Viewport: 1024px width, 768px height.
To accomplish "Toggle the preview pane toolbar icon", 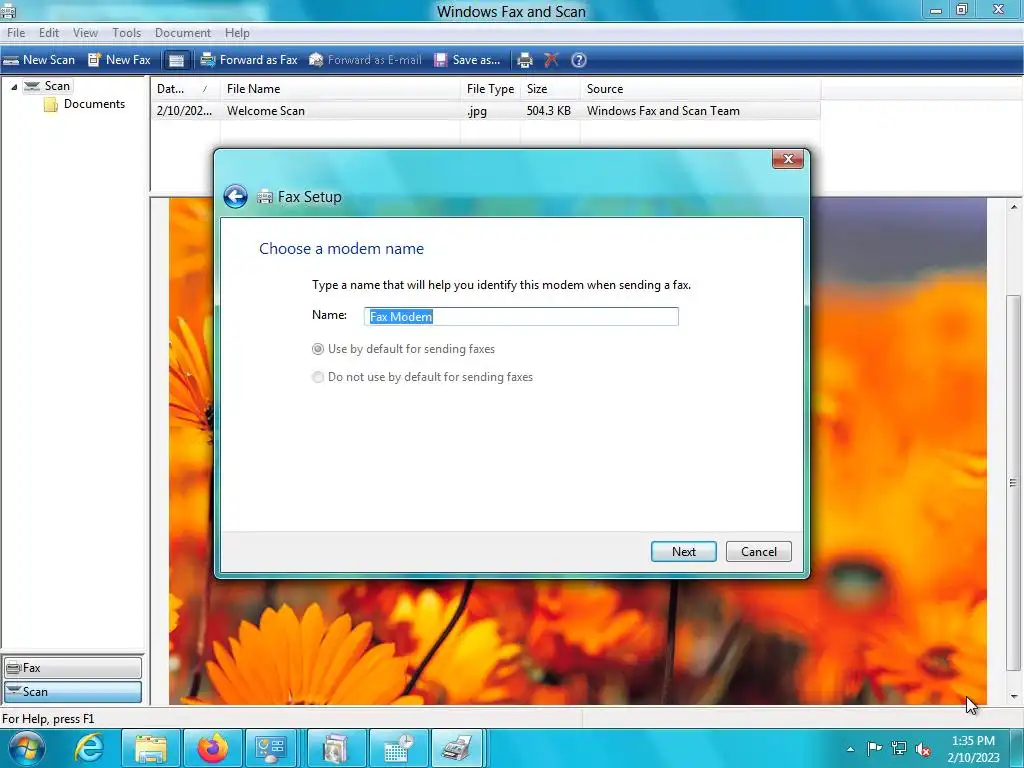I will tap(176, 60).
